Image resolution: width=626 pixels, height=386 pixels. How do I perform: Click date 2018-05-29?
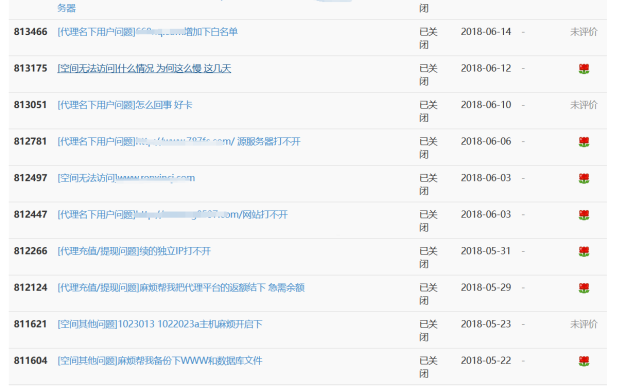[486, 288]
